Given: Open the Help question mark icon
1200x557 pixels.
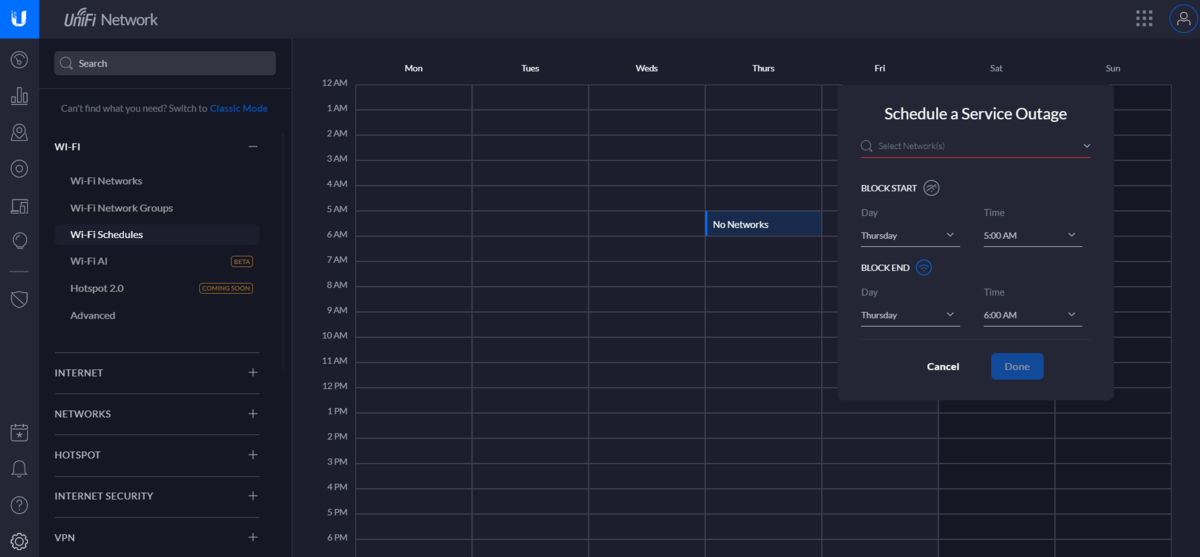Looking at the screenshot, I should click(19, 505).
